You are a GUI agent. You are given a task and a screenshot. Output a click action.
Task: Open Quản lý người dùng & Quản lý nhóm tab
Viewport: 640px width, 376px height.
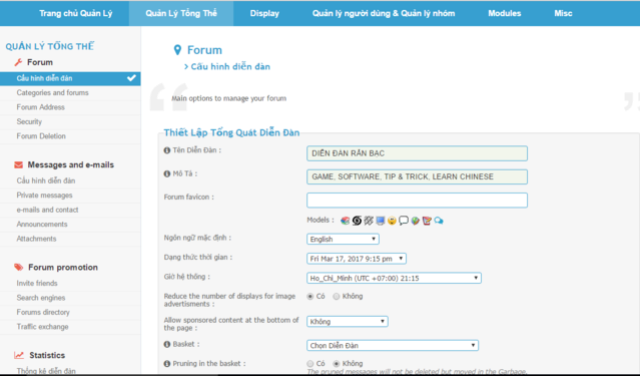pos(384,13)
